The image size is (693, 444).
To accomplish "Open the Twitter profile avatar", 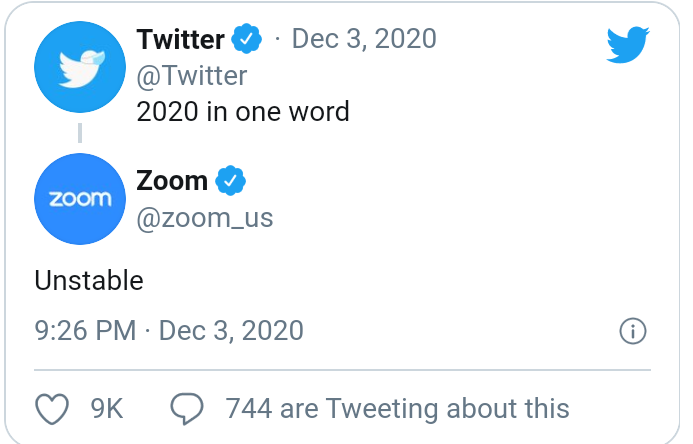I will coord(79,66).
